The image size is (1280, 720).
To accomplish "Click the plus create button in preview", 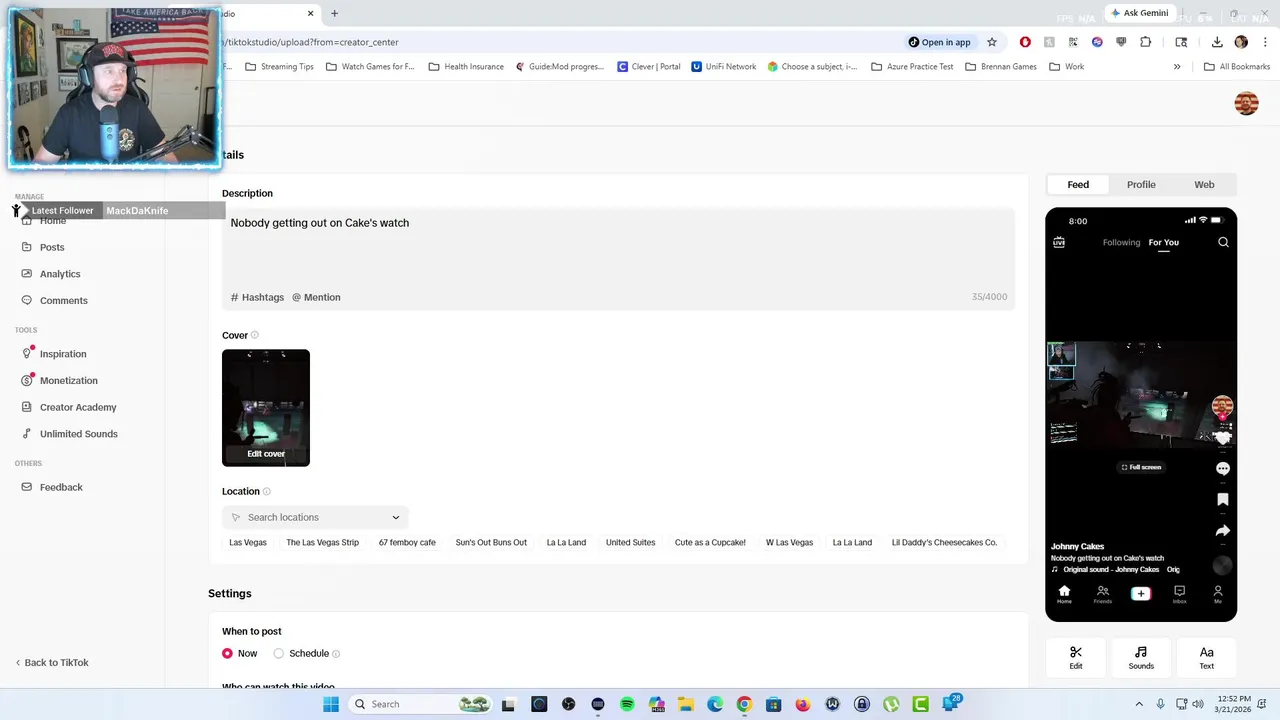I will click(1141, 594).
